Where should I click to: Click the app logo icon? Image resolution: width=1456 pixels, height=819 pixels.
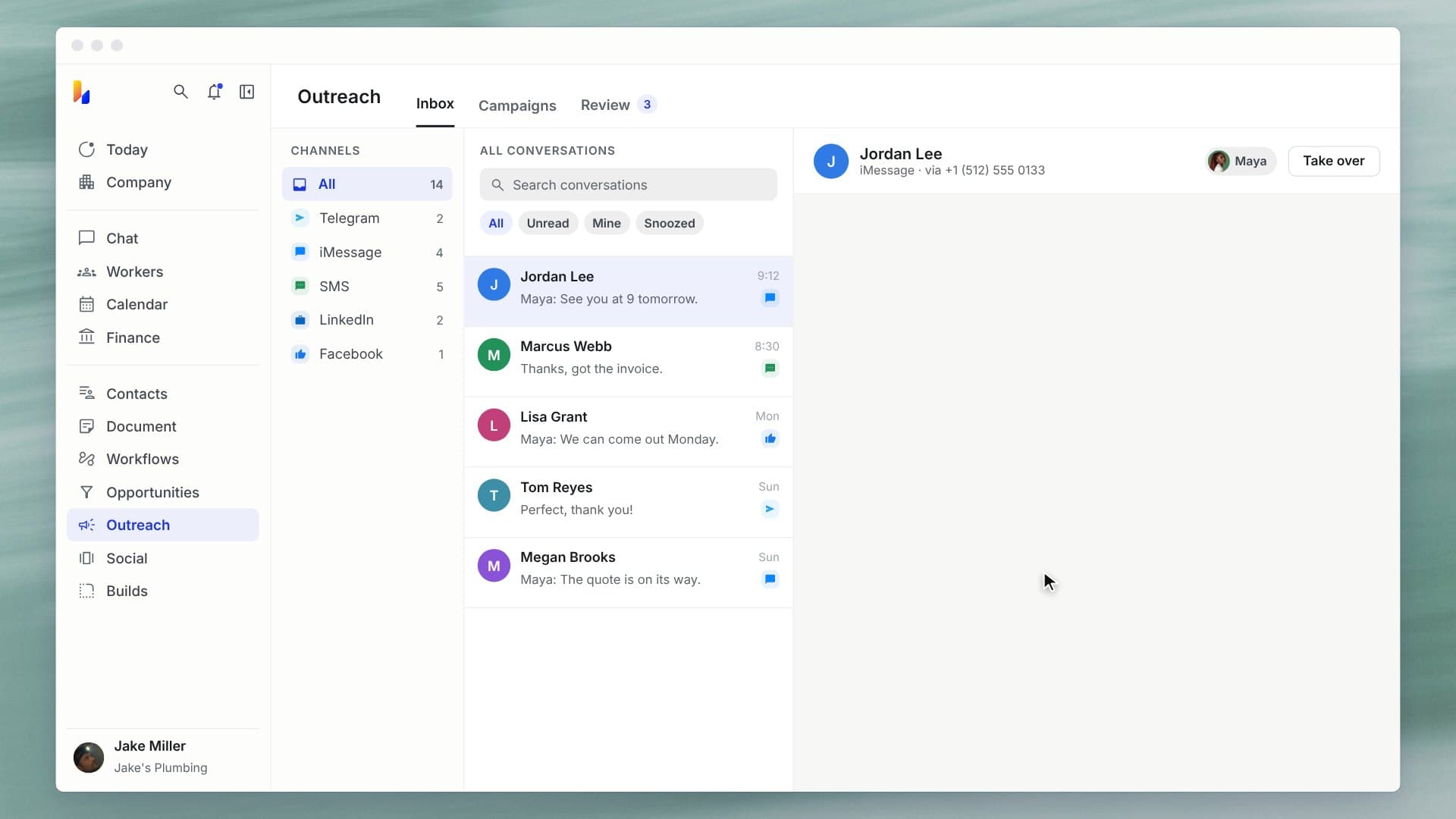click(x=82, y=92)
